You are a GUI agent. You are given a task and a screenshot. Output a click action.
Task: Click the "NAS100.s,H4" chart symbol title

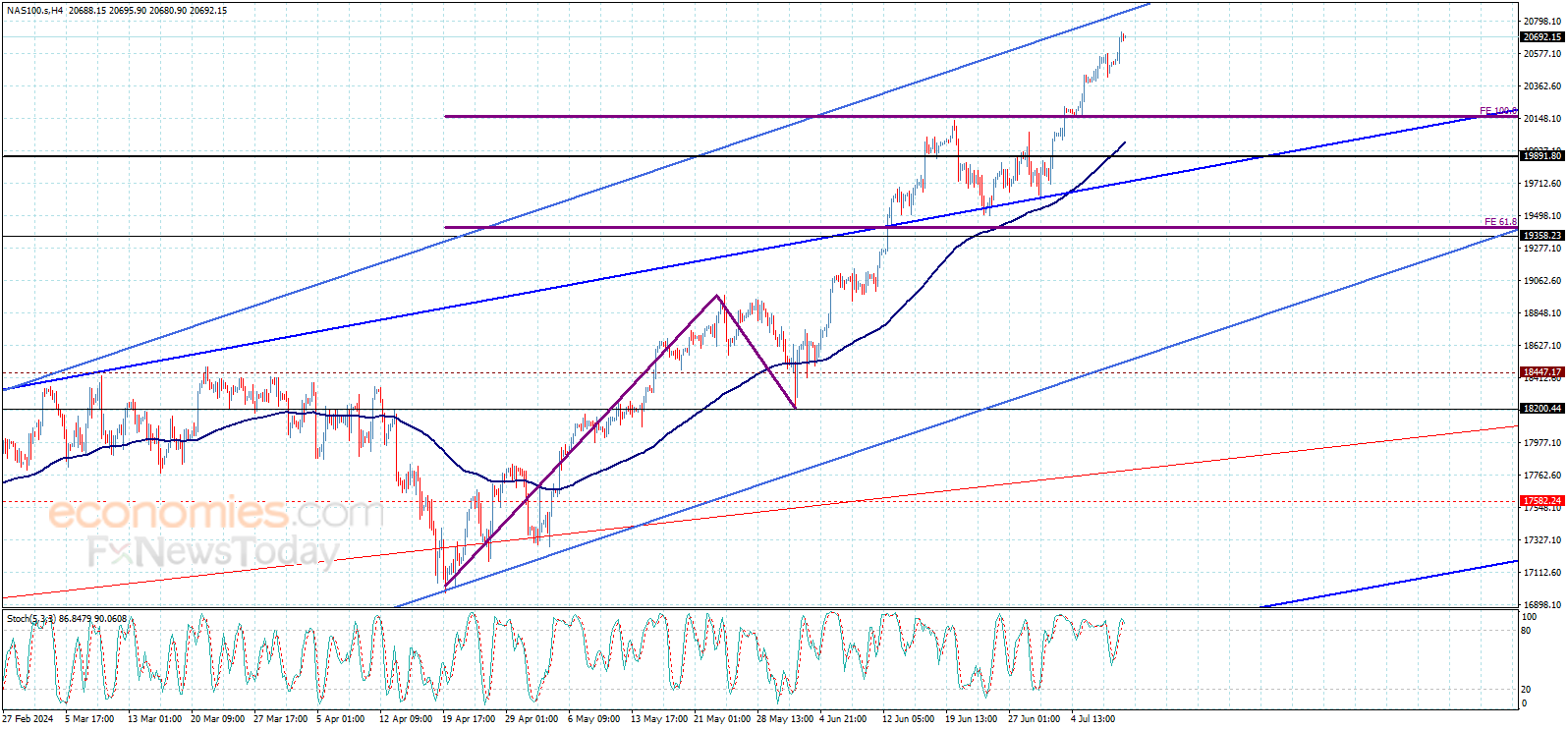[34, 11]
